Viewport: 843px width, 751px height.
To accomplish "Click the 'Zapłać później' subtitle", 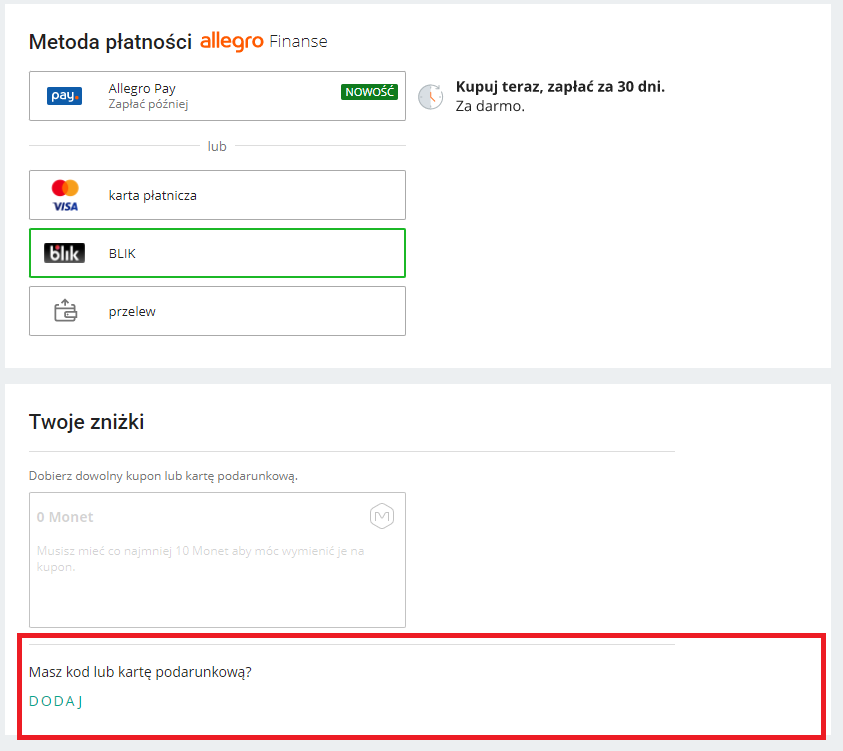I will click(x=148, y=104).
